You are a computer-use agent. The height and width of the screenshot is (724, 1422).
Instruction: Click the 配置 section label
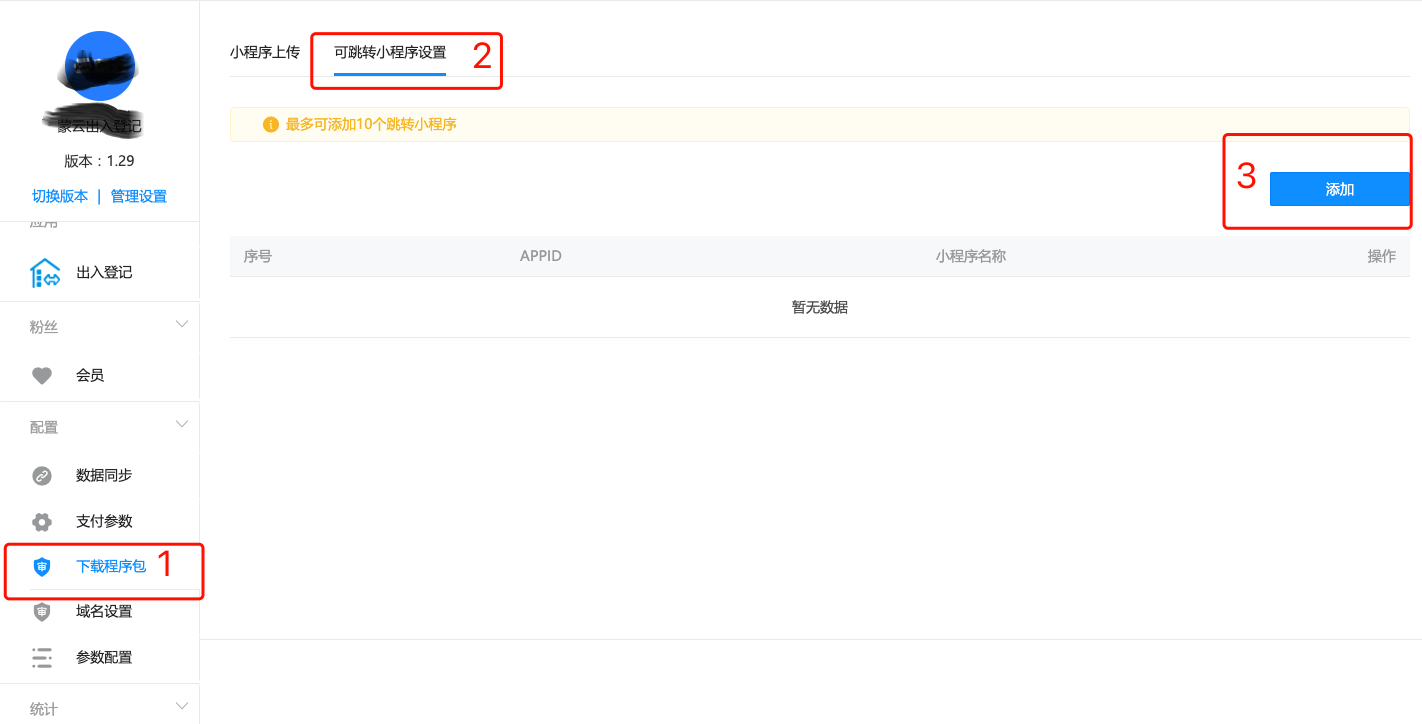(x=44, y=428)
